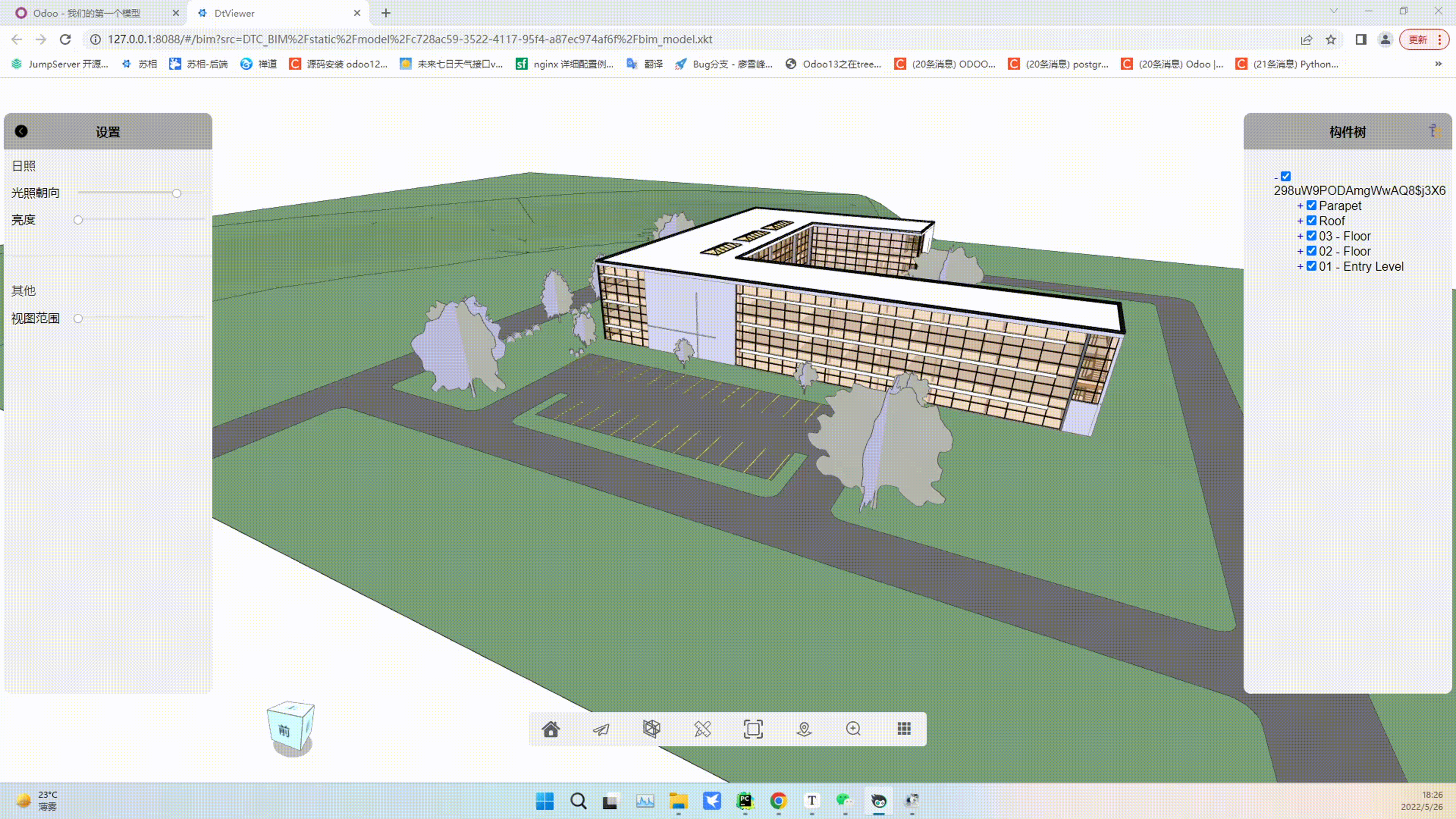Click the 更新 browser update button
Viewport: 1456px width, 819px height.
tap(1418, 39)
